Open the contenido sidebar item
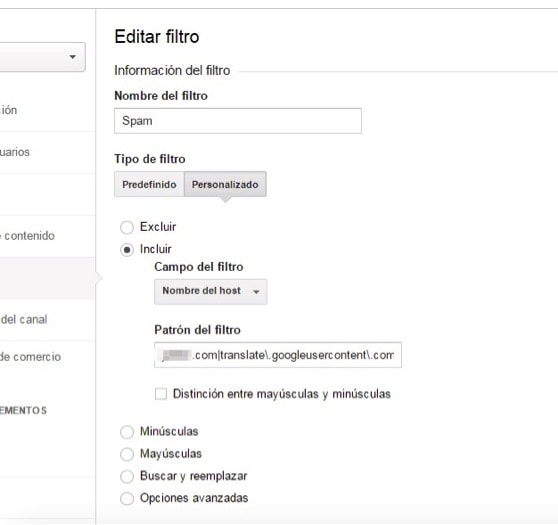The image size is (558, 525). click(28, 236)
